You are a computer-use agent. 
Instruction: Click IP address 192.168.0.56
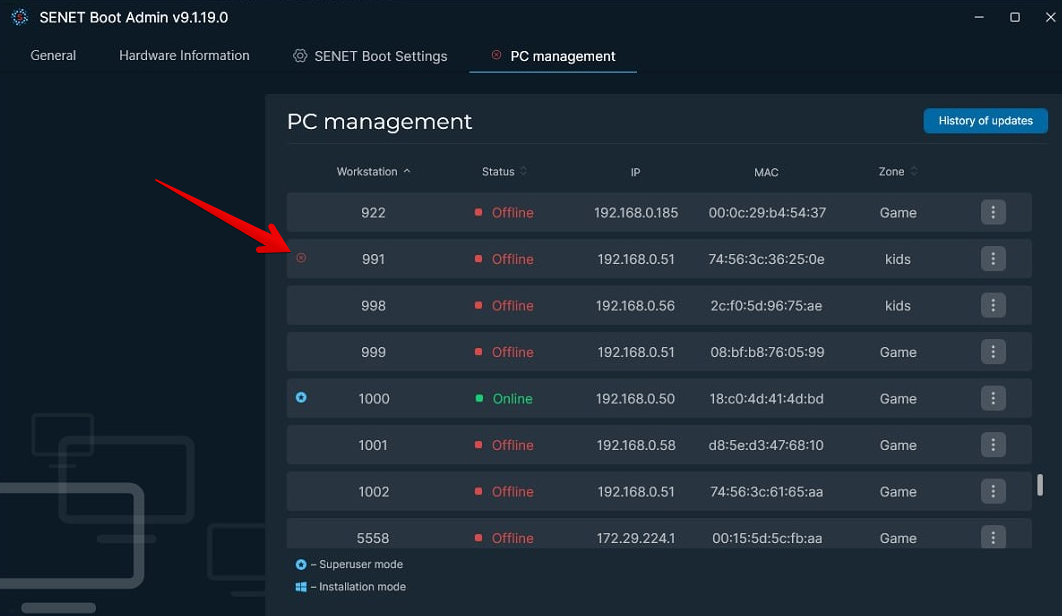[635, 306]
